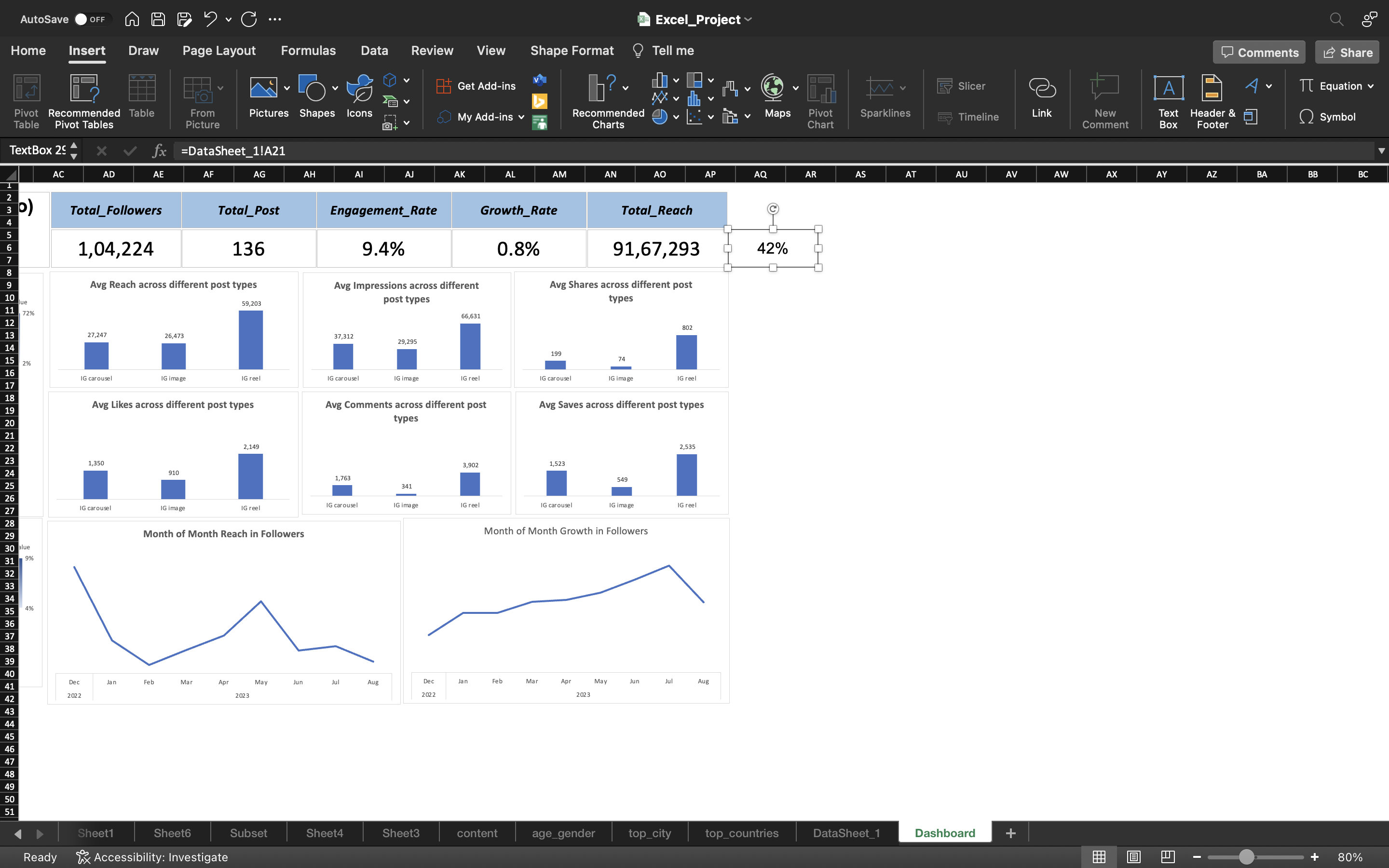The height and width of the screenshot is (868, 1389).
Task: Open the Comments pane button
Action: 1259,52
